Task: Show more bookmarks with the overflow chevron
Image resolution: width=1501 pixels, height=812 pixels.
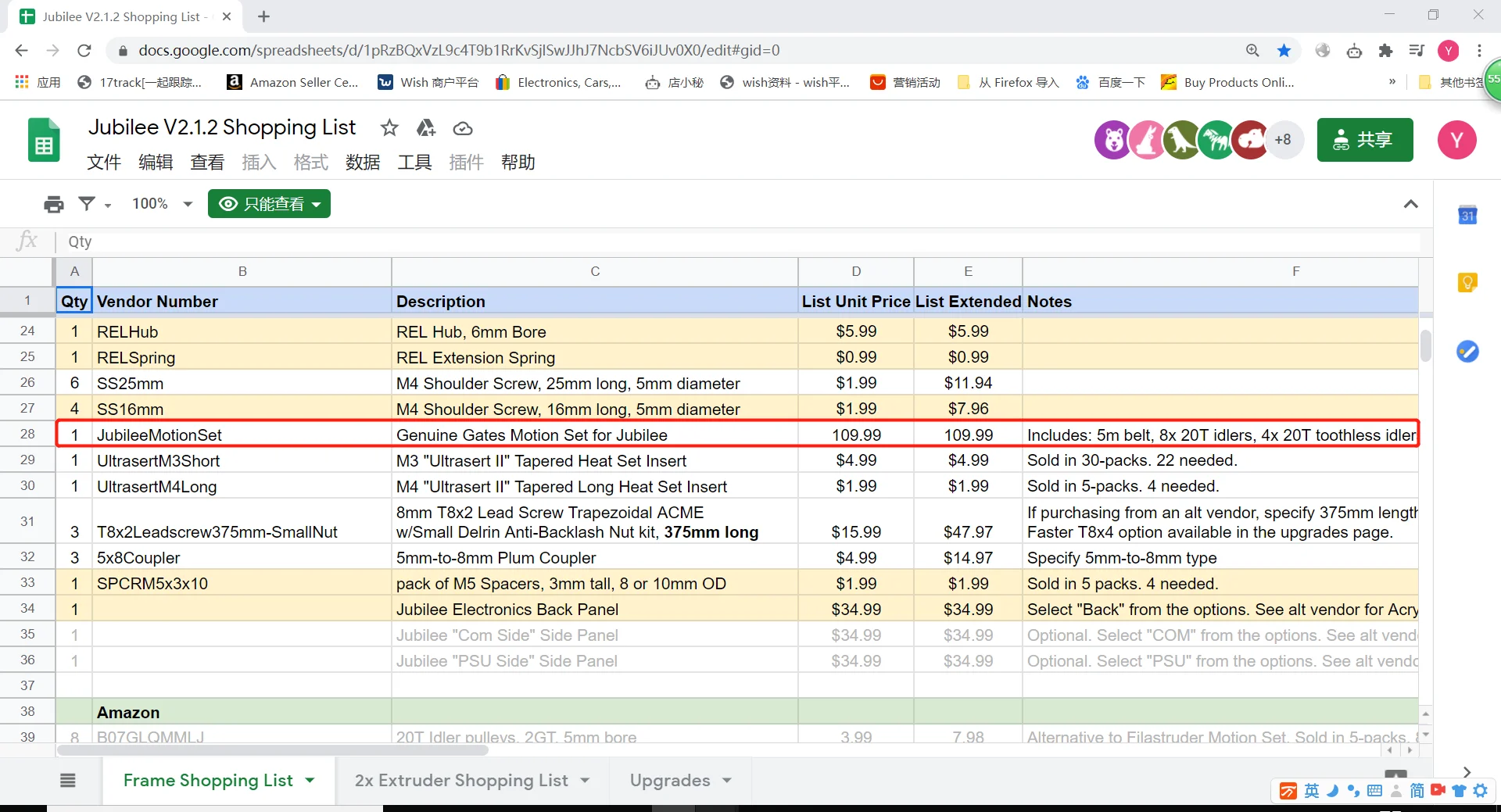Action: tap(1392, 82)
